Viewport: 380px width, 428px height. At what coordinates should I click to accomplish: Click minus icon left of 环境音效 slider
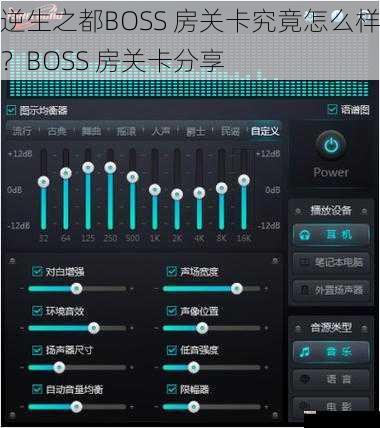22,328
